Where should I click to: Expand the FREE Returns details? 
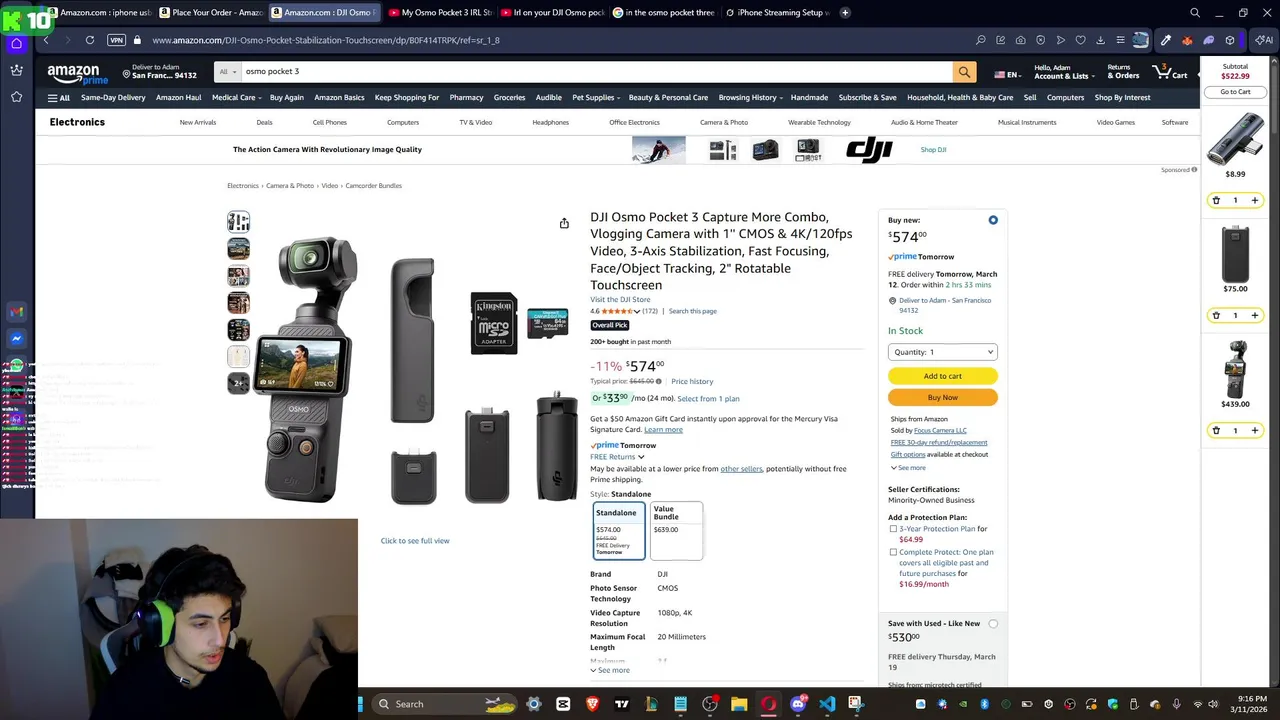click(617, 457)
